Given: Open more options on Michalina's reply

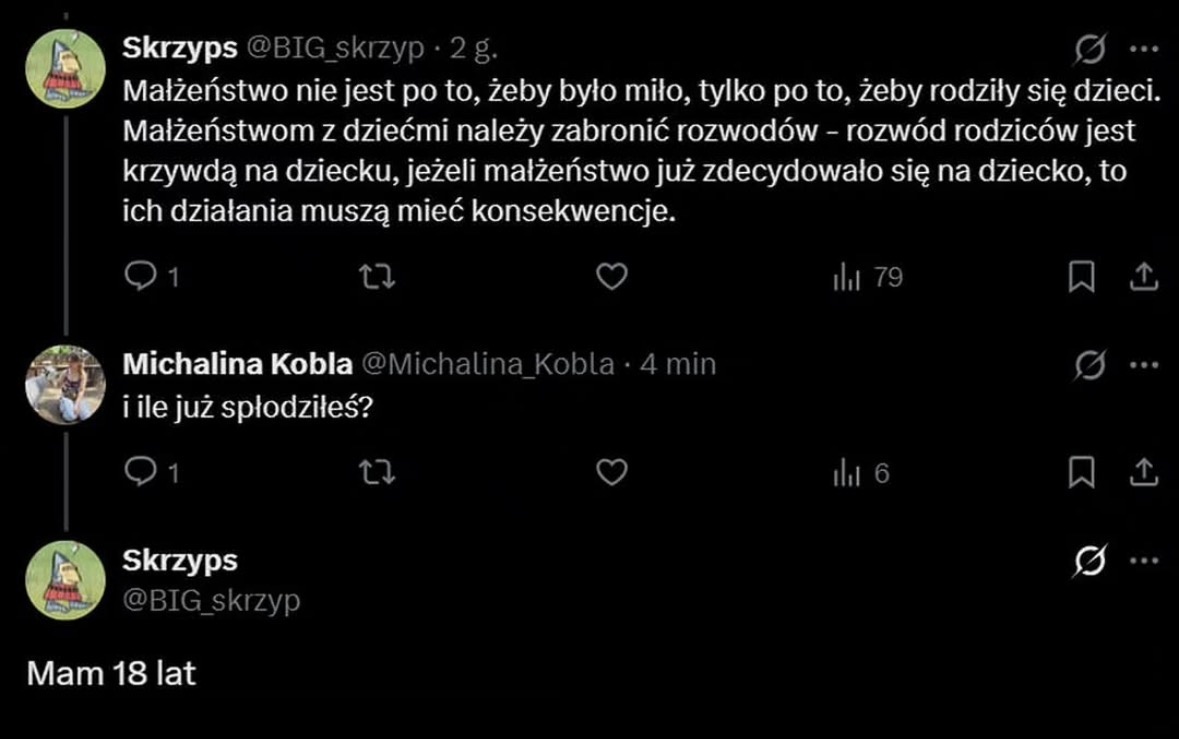Looking at the screenshot, I should pyautogui.click(x=1141, y=366).
